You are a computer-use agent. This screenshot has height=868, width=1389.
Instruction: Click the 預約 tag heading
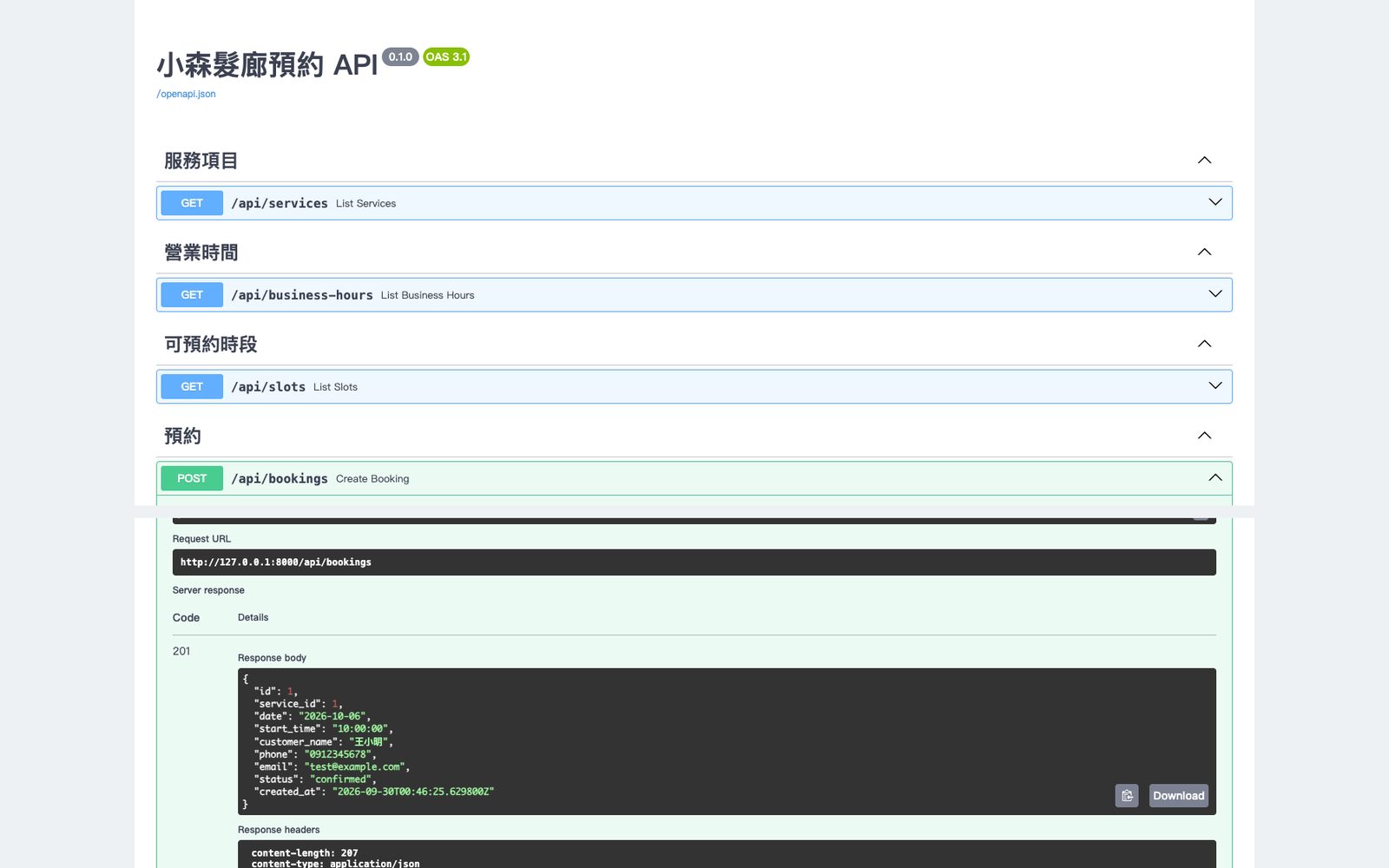point(182,437)
